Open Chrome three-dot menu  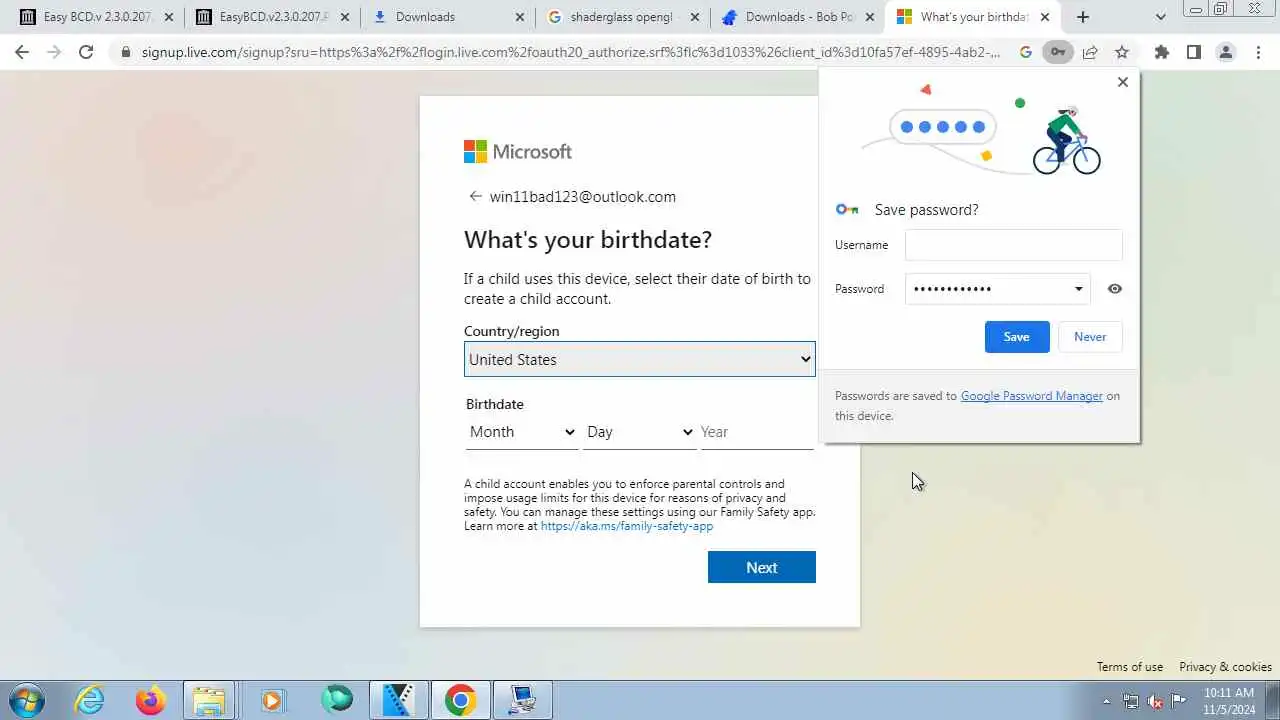(x=1258, y=52)
